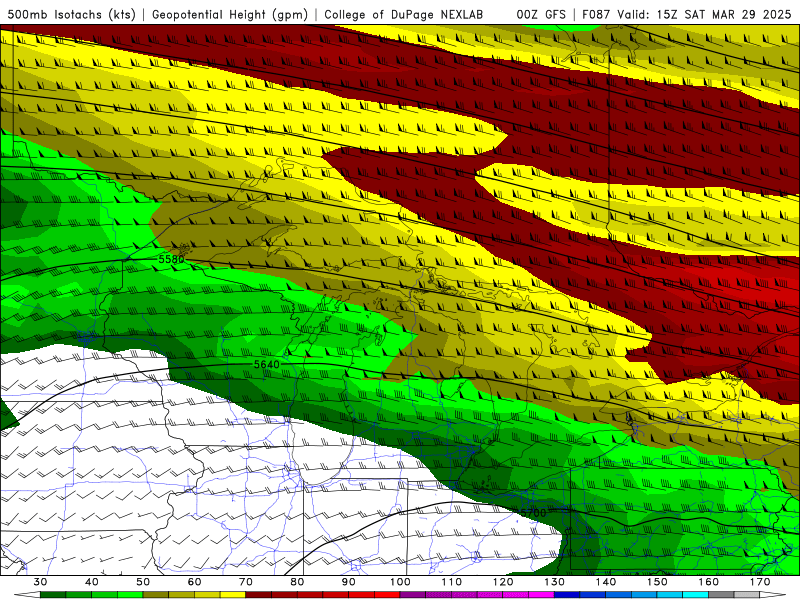Click the bright red legend swatch before 100
The height and width of the screenshot is (600, 800).
[387, 595]
